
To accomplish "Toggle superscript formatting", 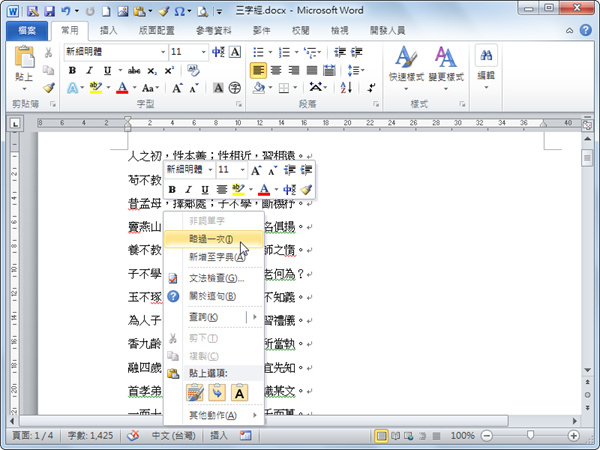I will 169,70.
